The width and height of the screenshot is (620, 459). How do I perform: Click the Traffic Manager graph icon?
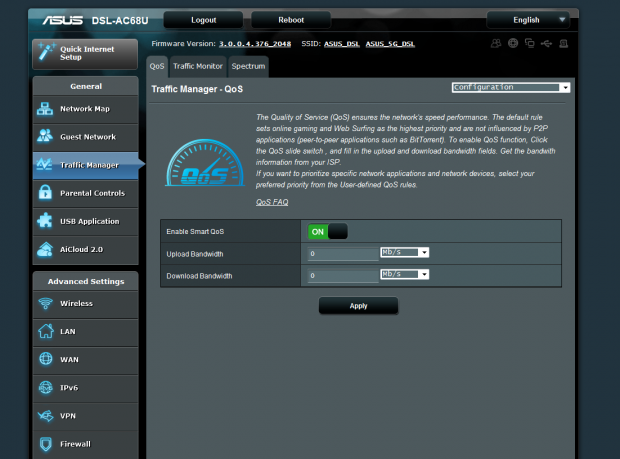(x=44, y=164)
